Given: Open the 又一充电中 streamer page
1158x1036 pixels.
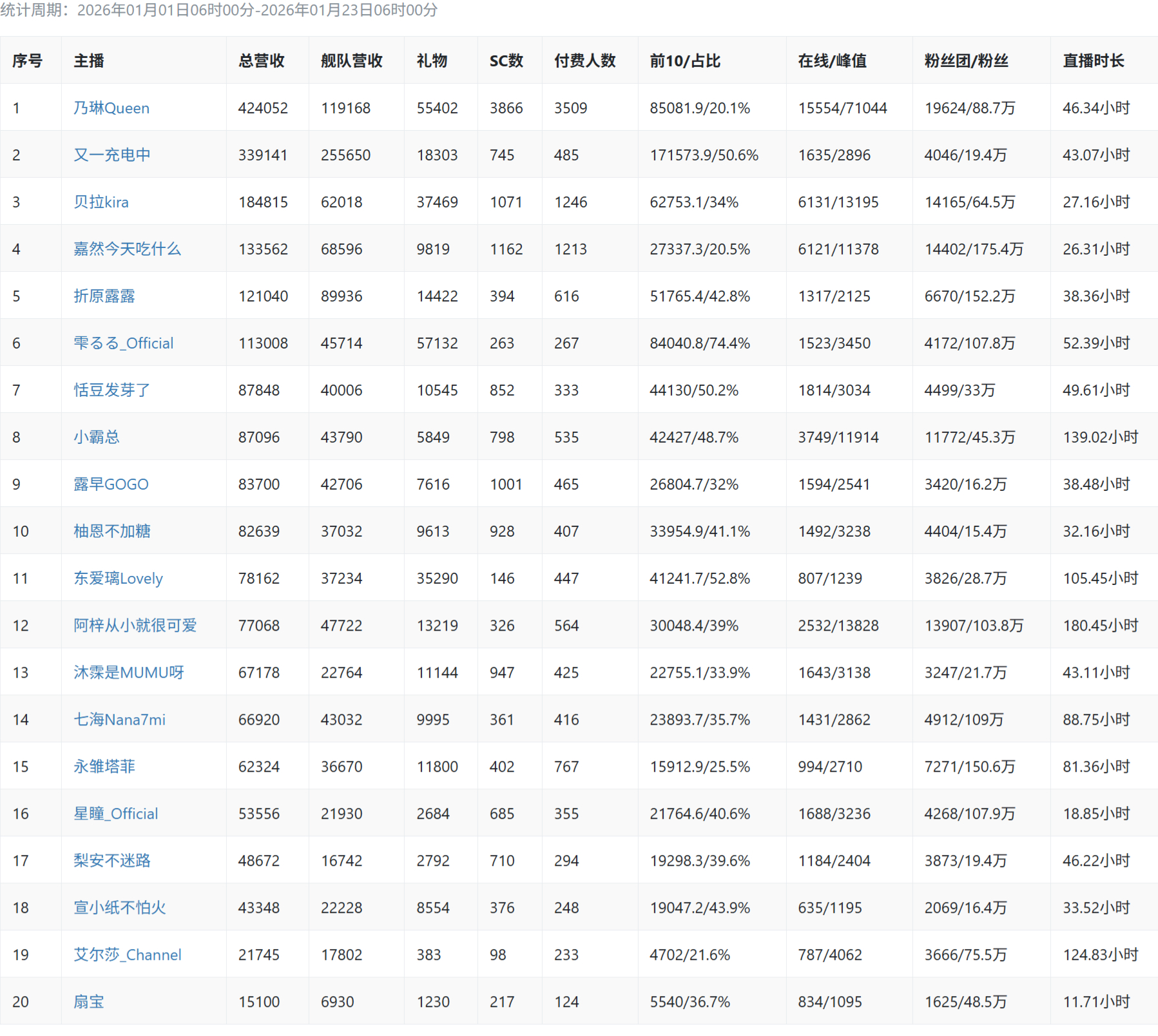Looking at the screenshot, I should click(111, 155).
